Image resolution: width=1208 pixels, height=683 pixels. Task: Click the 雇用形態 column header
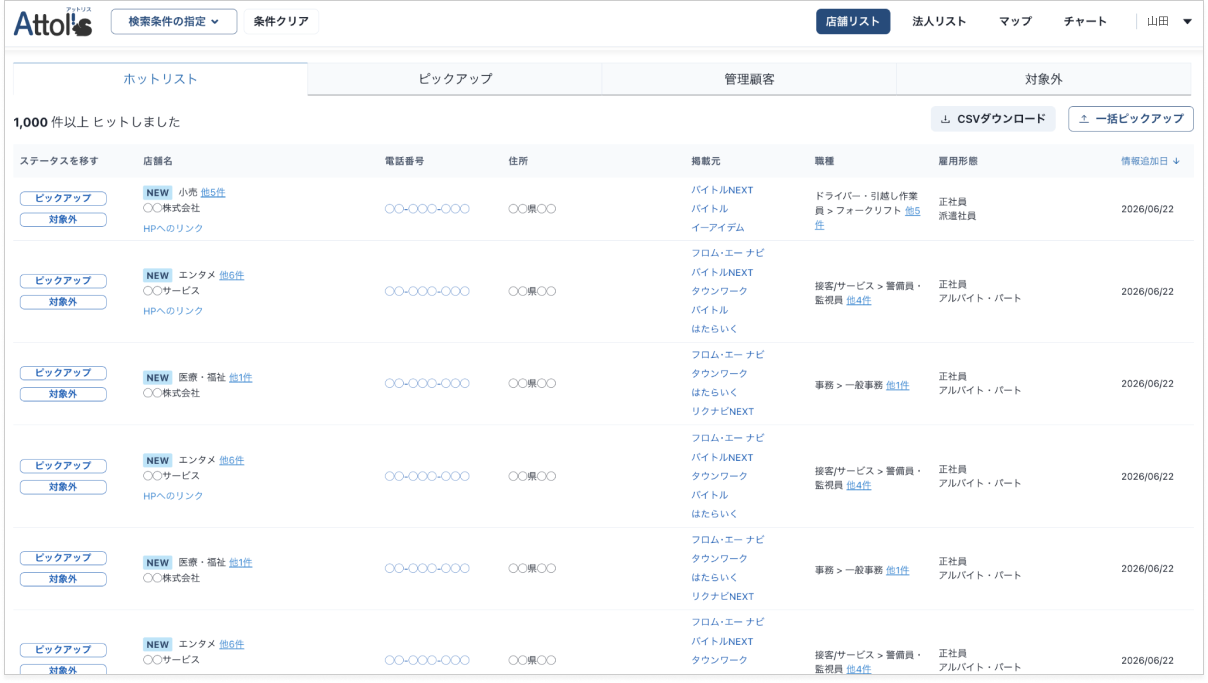pos(958,161)
